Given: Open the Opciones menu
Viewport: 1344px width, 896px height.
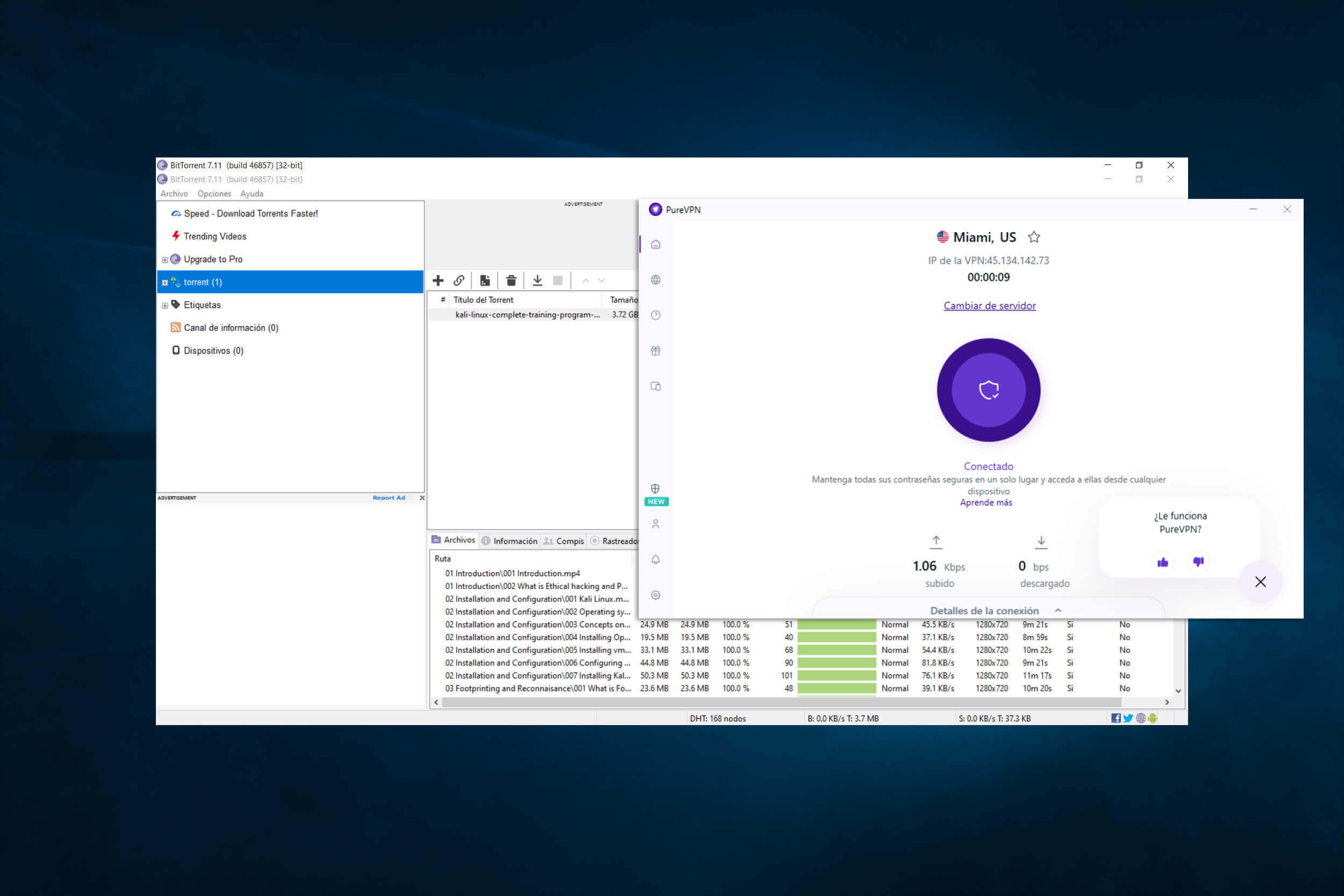Looking at the screenshot, I should (x=215, y=193).
